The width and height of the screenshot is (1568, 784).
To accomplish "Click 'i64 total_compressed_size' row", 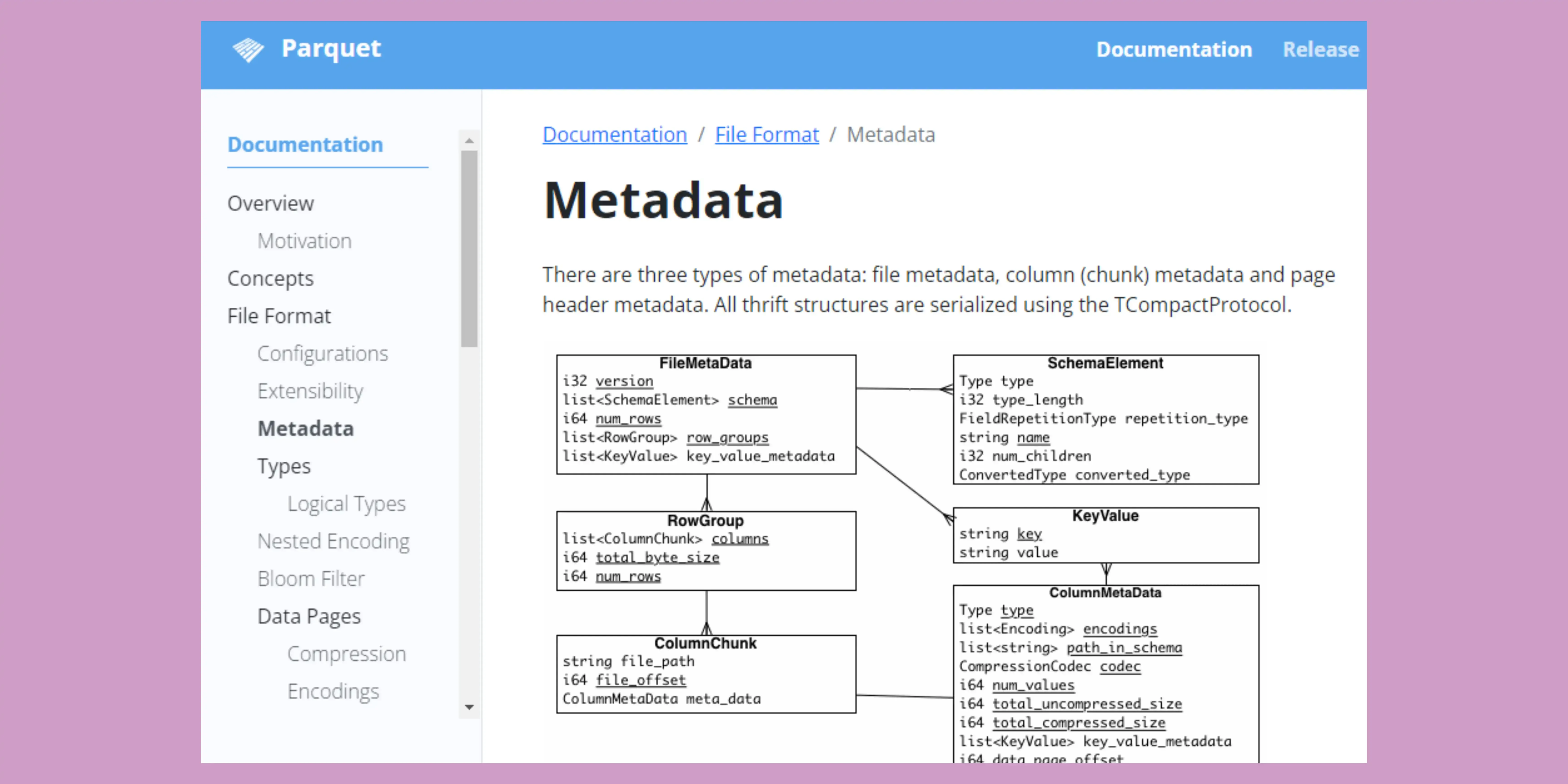I will [x=1062, y=723].
